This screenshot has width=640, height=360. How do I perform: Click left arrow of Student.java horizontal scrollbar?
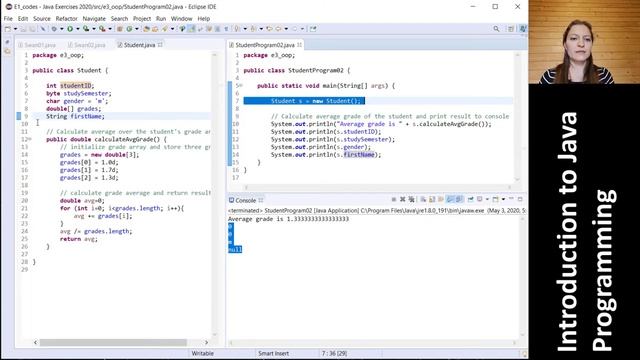point(36,342)
